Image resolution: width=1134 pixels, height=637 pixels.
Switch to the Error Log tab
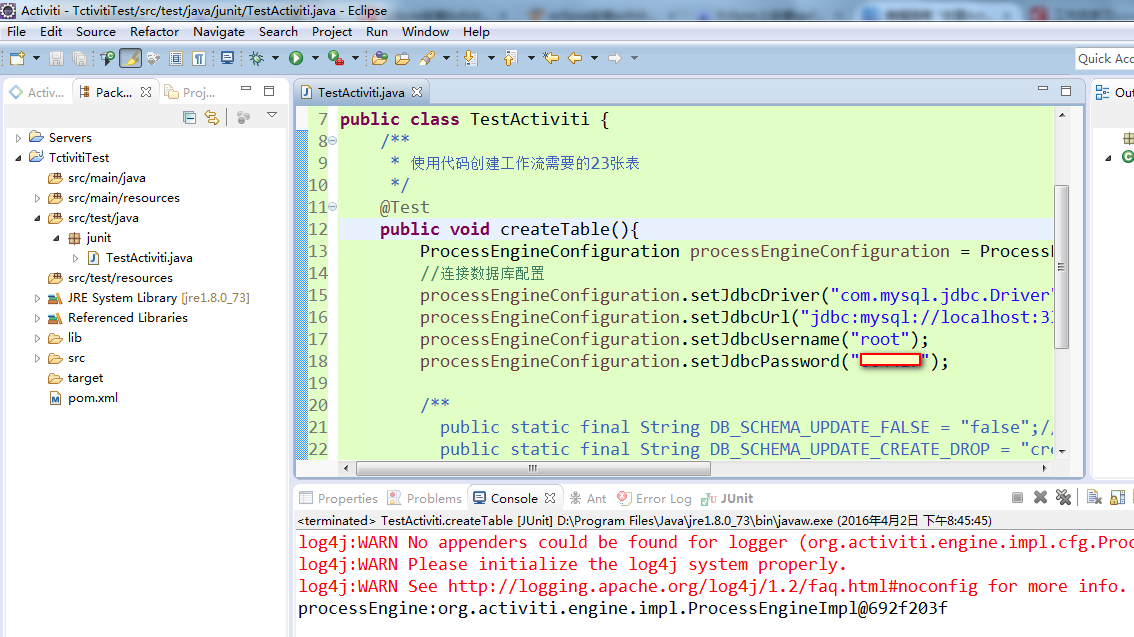click(654, 498)
